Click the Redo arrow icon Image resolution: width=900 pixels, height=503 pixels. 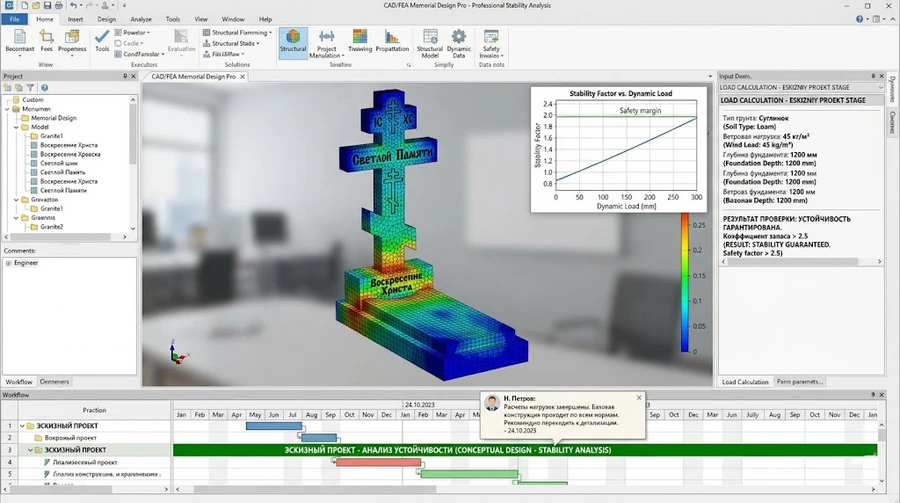pos(89,5)
